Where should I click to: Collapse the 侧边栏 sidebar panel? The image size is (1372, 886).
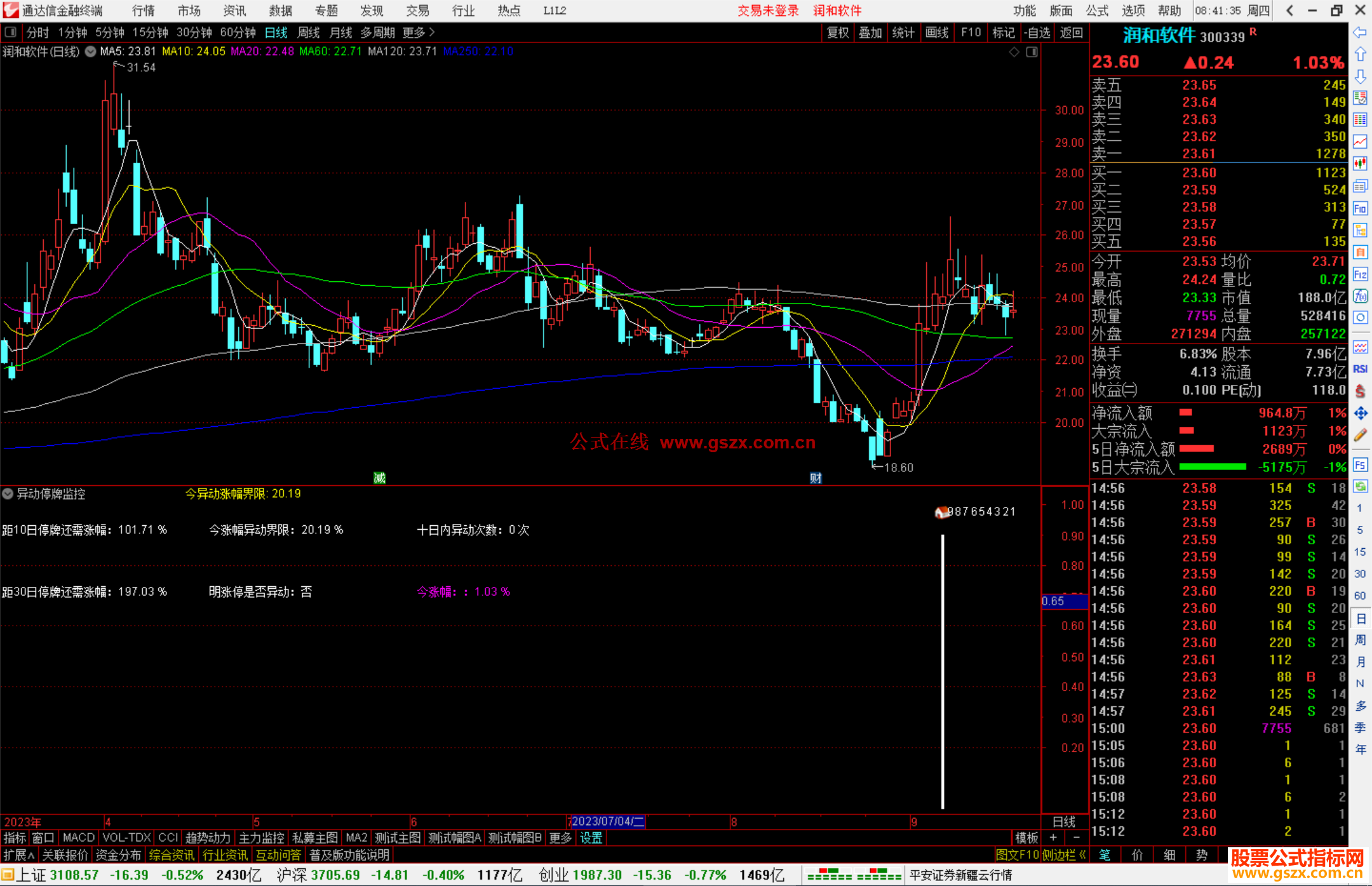tap(1064, 855)
